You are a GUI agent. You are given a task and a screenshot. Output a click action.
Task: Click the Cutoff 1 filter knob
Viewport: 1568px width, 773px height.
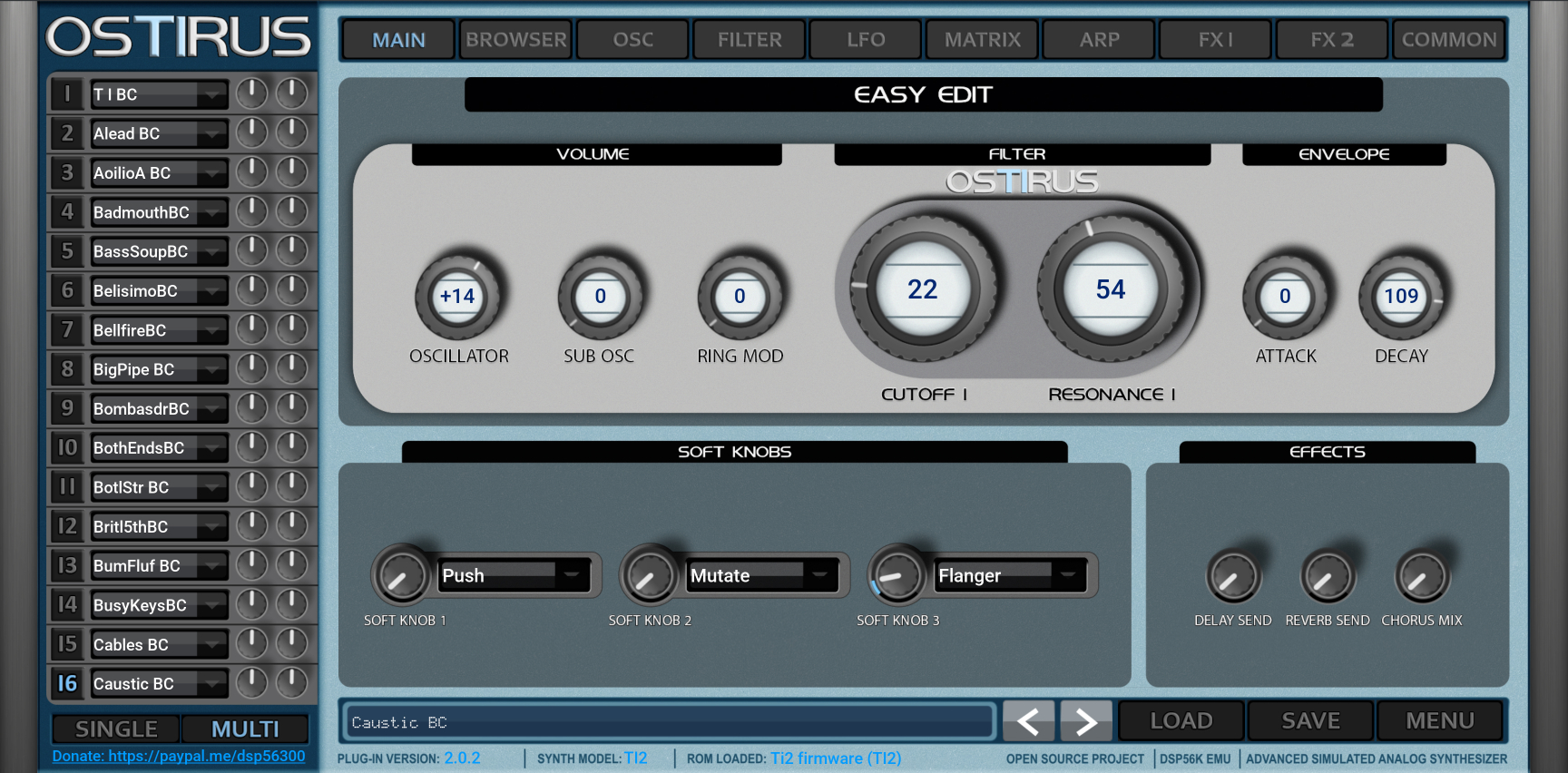pyautogui.click(x=922, y=289)
